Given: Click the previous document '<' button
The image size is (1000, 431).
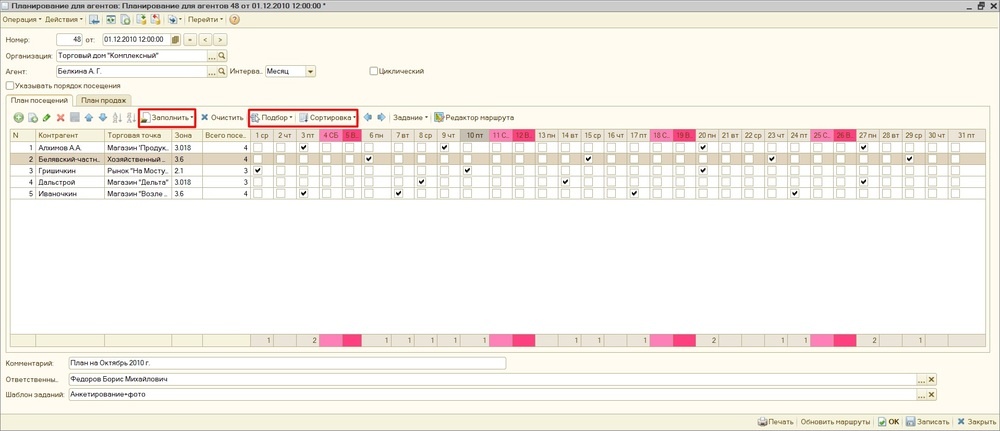Looking at the screenshot, I should pos(205,40).
